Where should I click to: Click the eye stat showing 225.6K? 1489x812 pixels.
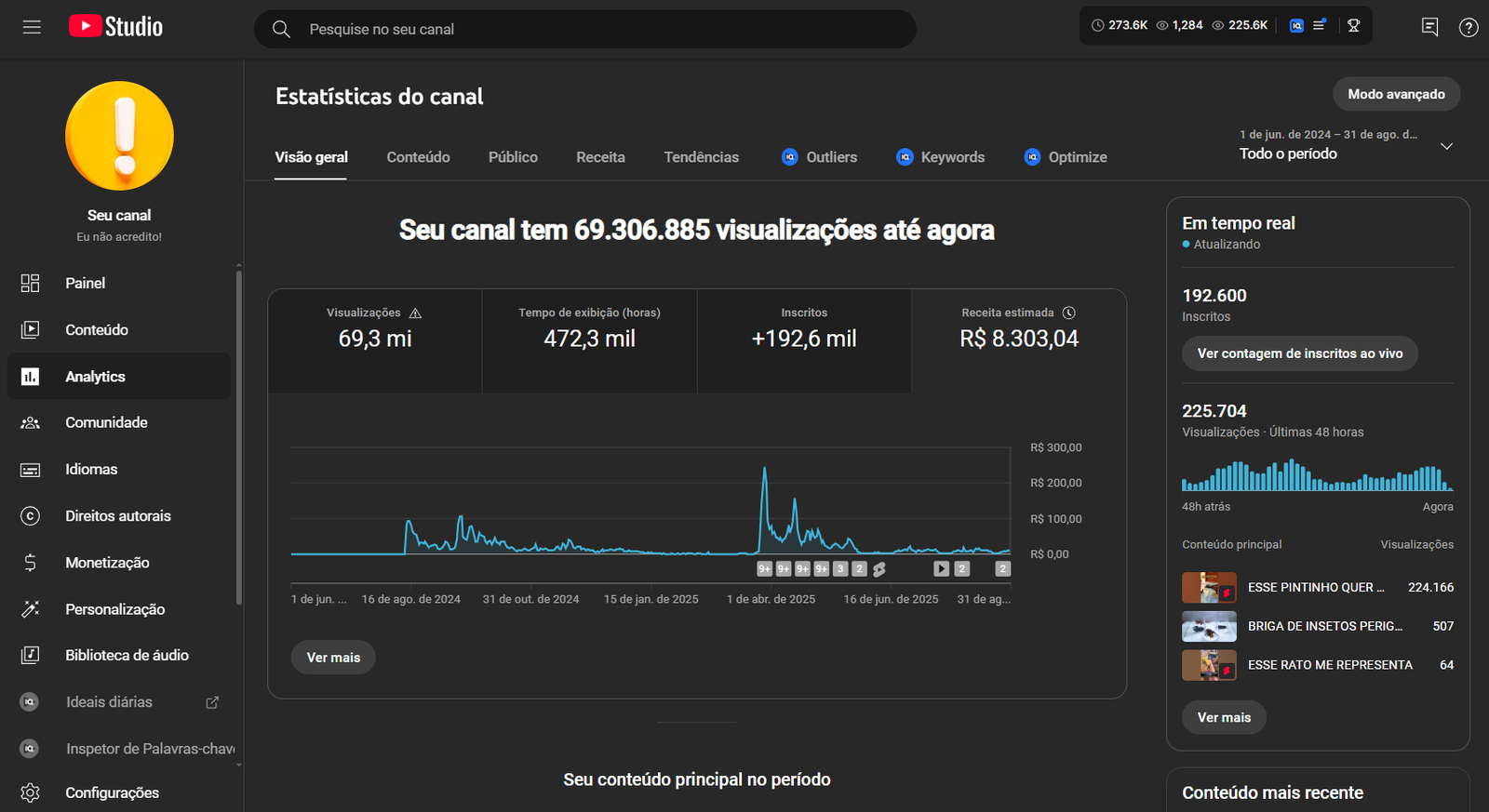pos(1240,25)
